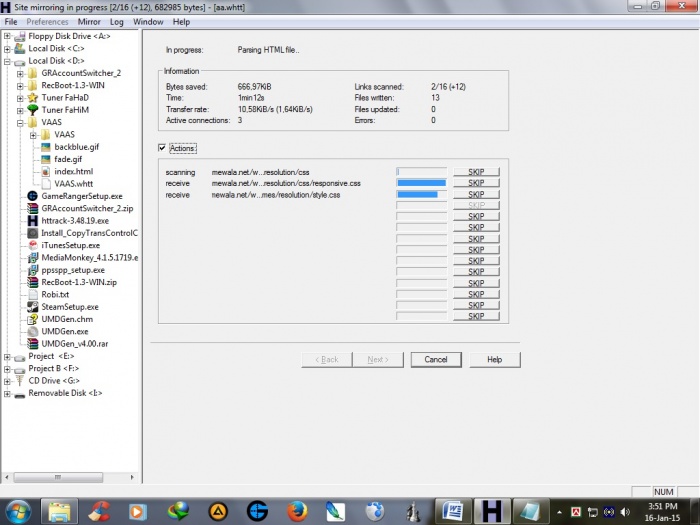Click the tree panel horizontal scrollbar thumb
700x525 pixels.
point(58,477)
